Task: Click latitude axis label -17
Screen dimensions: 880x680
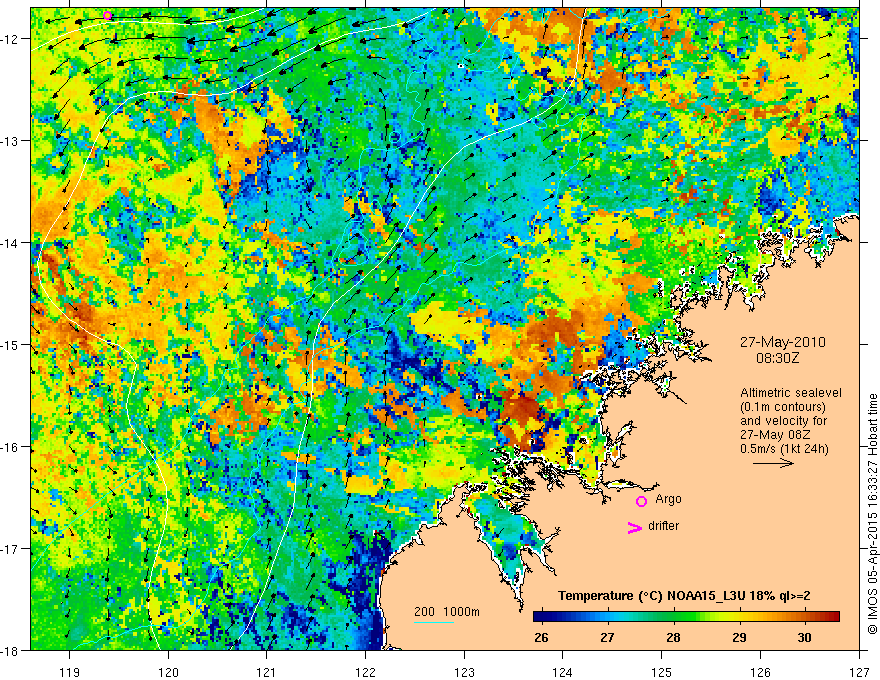Action: point(11,549)
